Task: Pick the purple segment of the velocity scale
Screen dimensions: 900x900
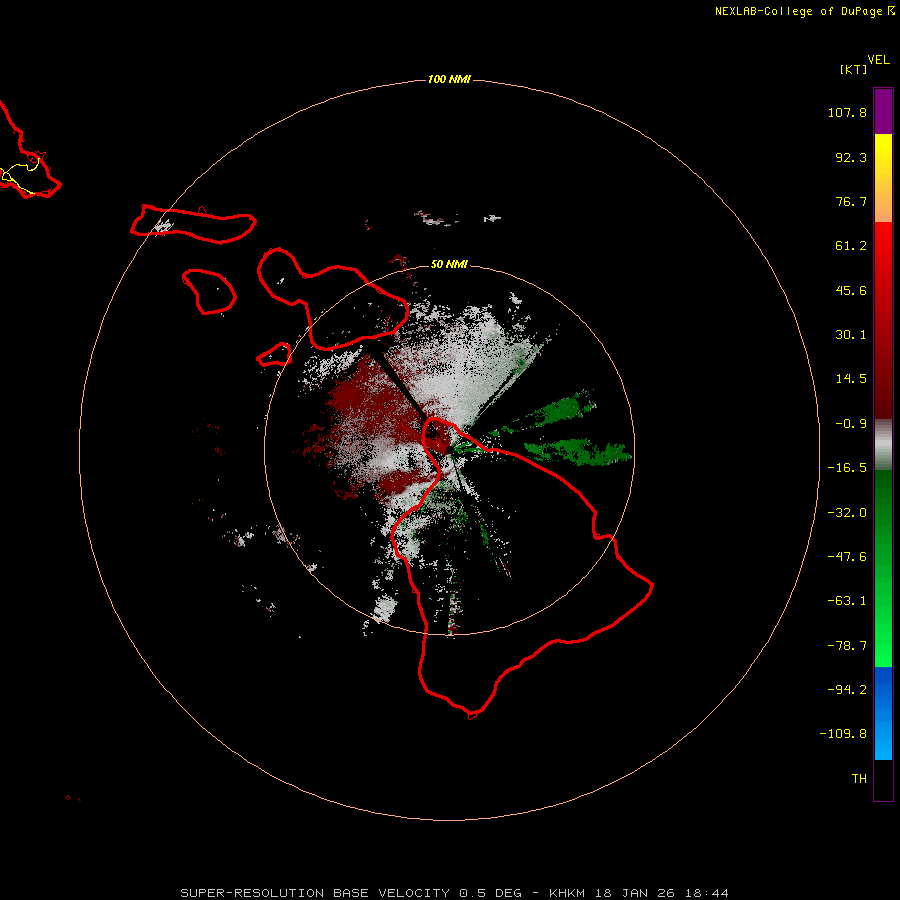Action: tap(883, 111)
